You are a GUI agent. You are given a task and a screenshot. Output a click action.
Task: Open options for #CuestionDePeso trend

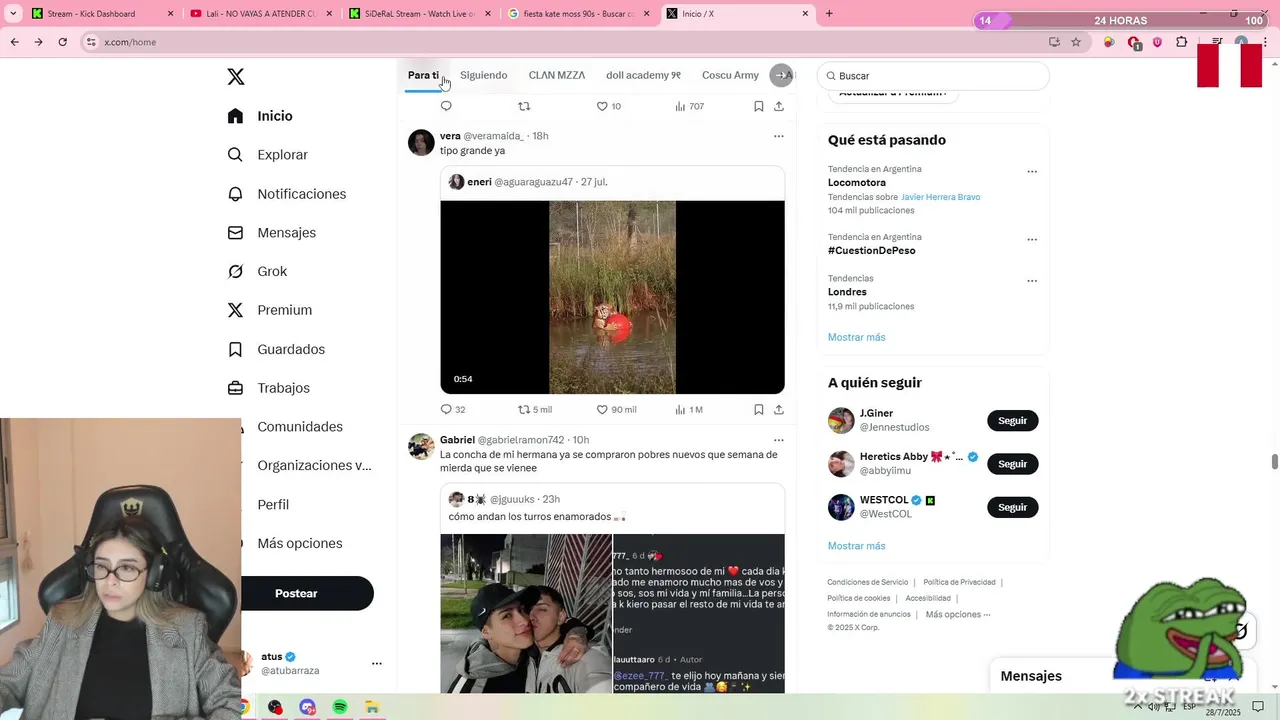pyautogui.click(x=1032, y=239)
